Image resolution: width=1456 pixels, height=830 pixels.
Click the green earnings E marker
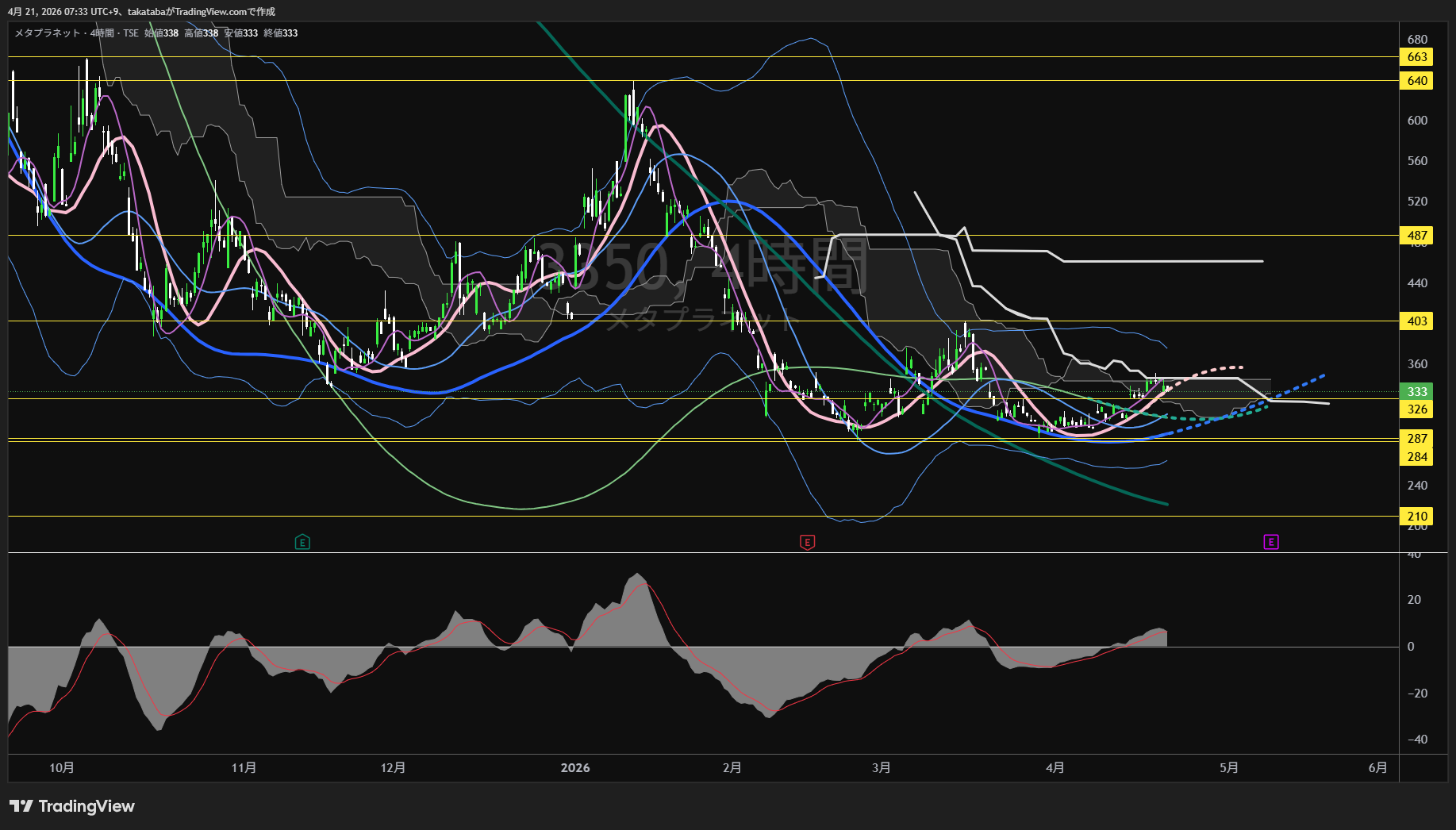302,542
